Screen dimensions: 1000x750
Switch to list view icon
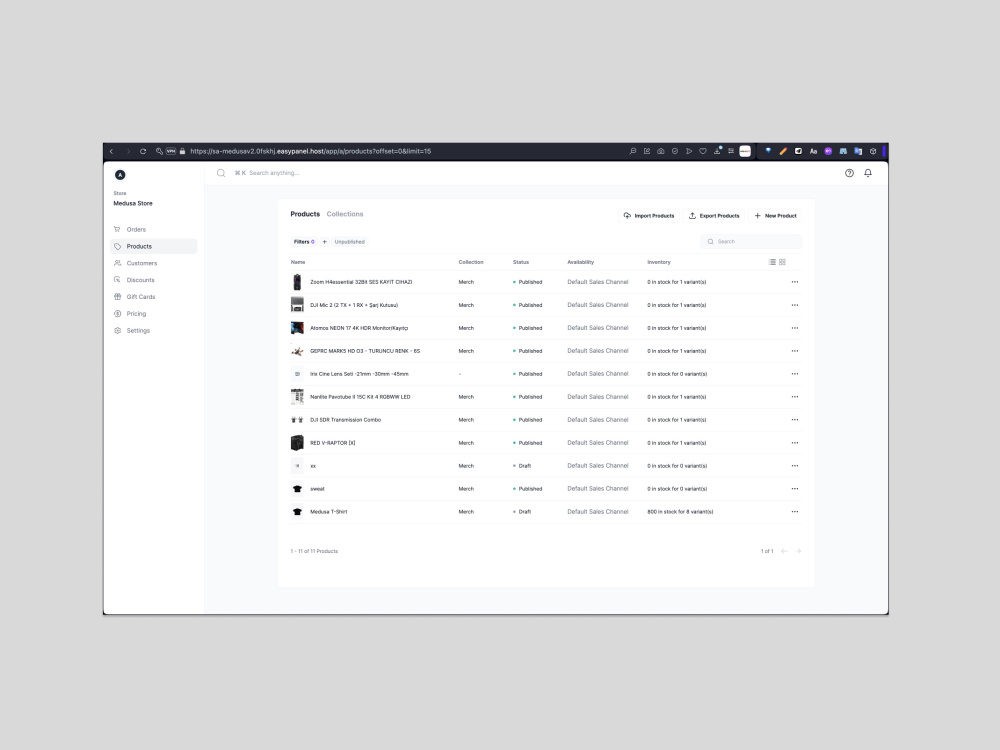772,262
